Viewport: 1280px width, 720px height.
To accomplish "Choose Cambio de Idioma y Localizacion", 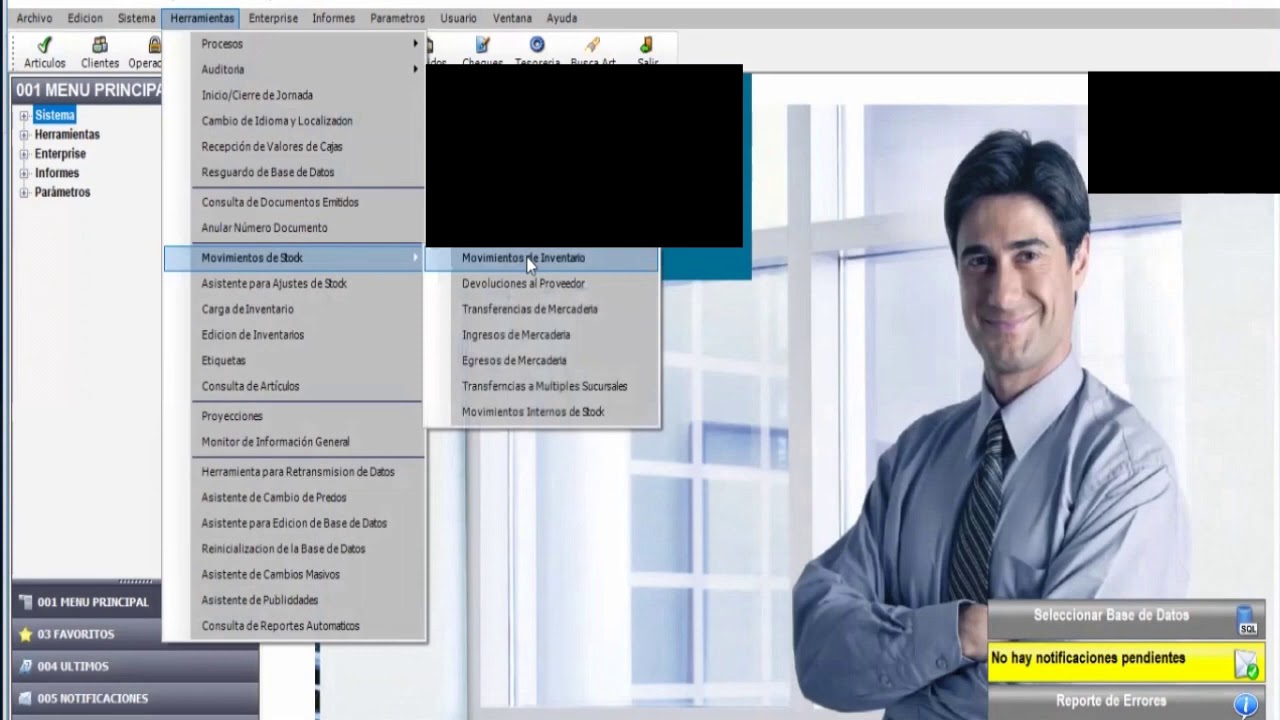I will [295, 121].
